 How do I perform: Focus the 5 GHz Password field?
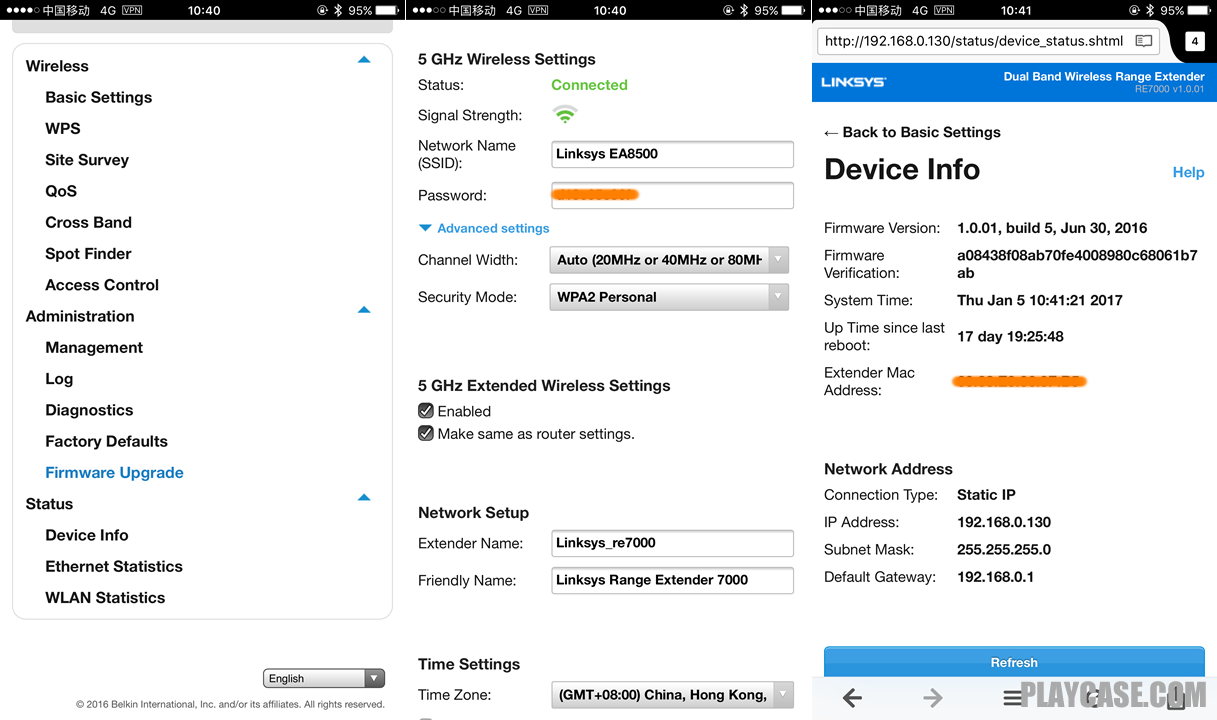point(672,195)
